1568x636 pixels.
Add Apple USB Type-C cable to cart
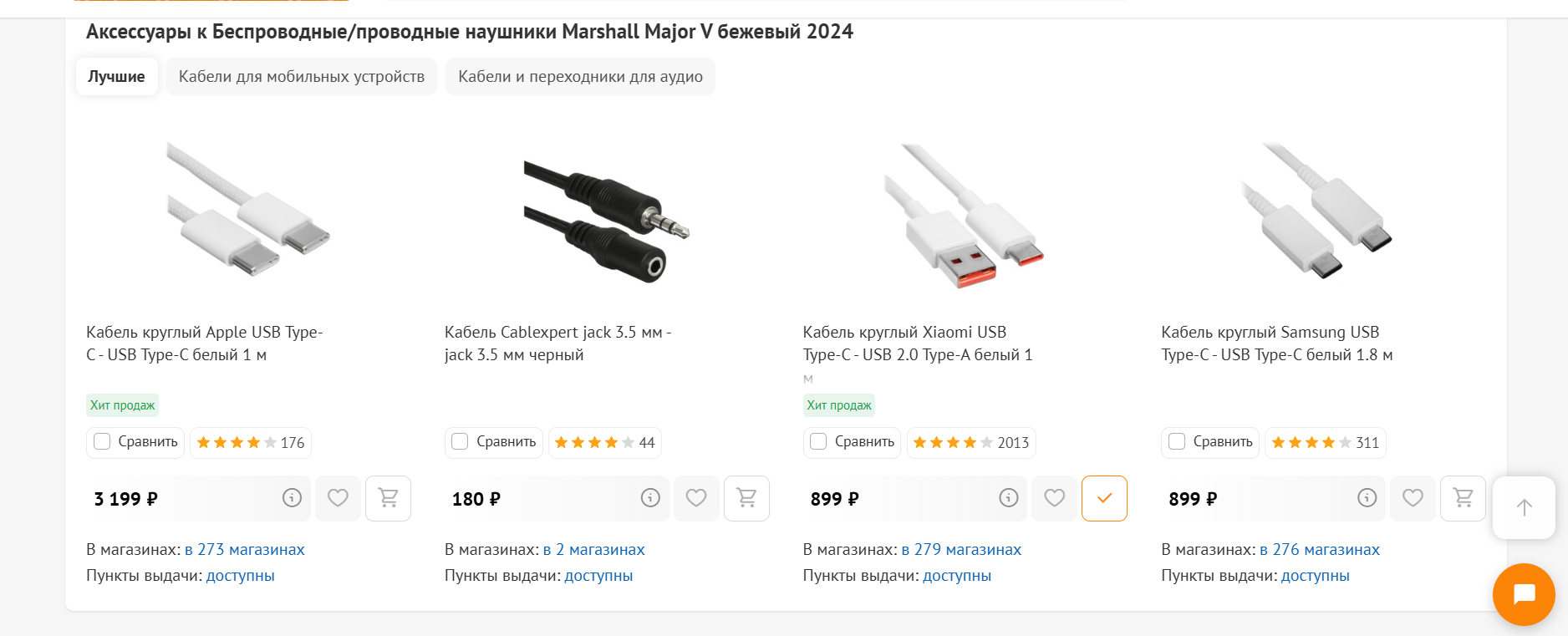tap(389, 498)
